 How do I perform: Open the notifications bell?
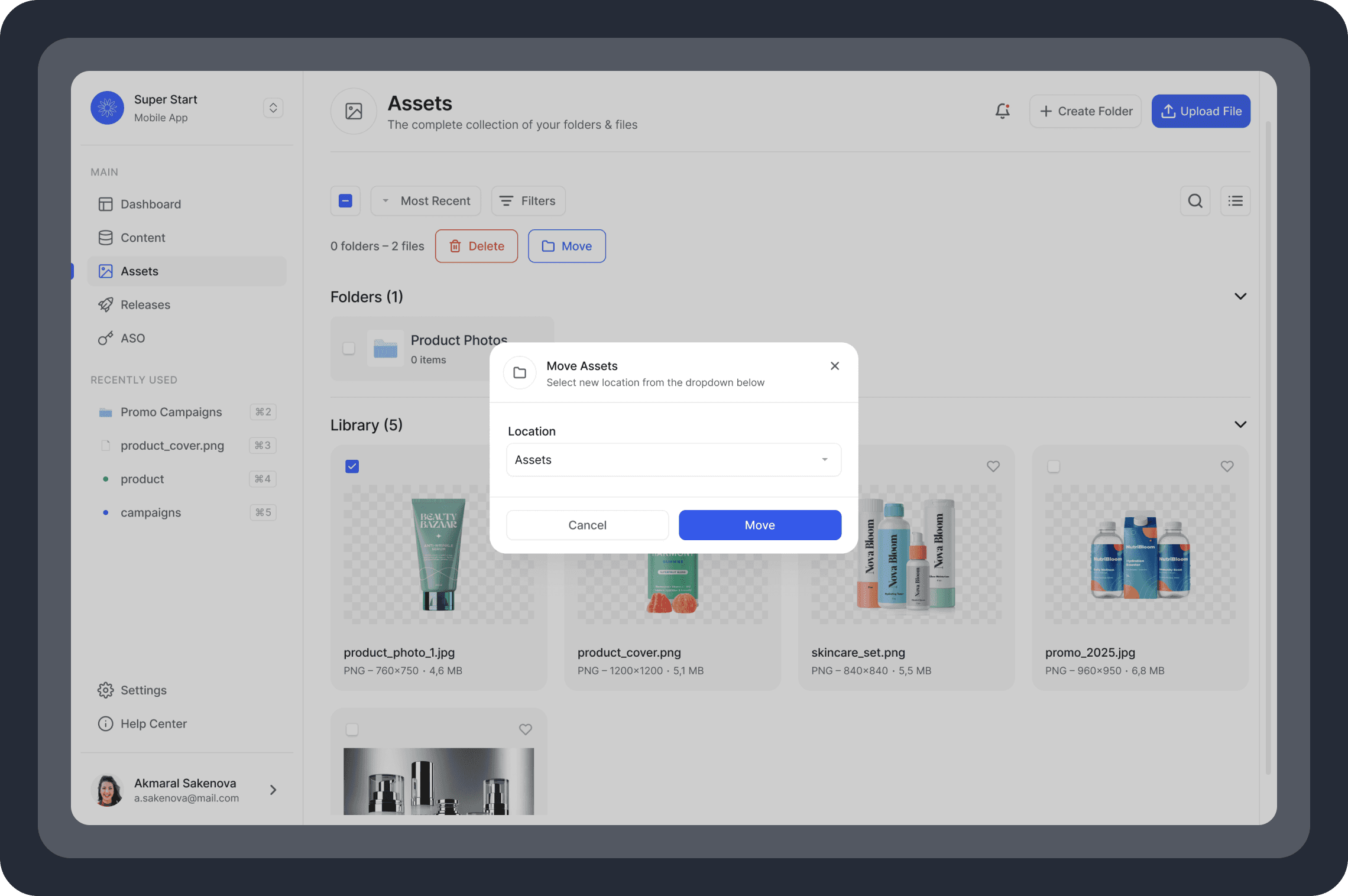1002,111
